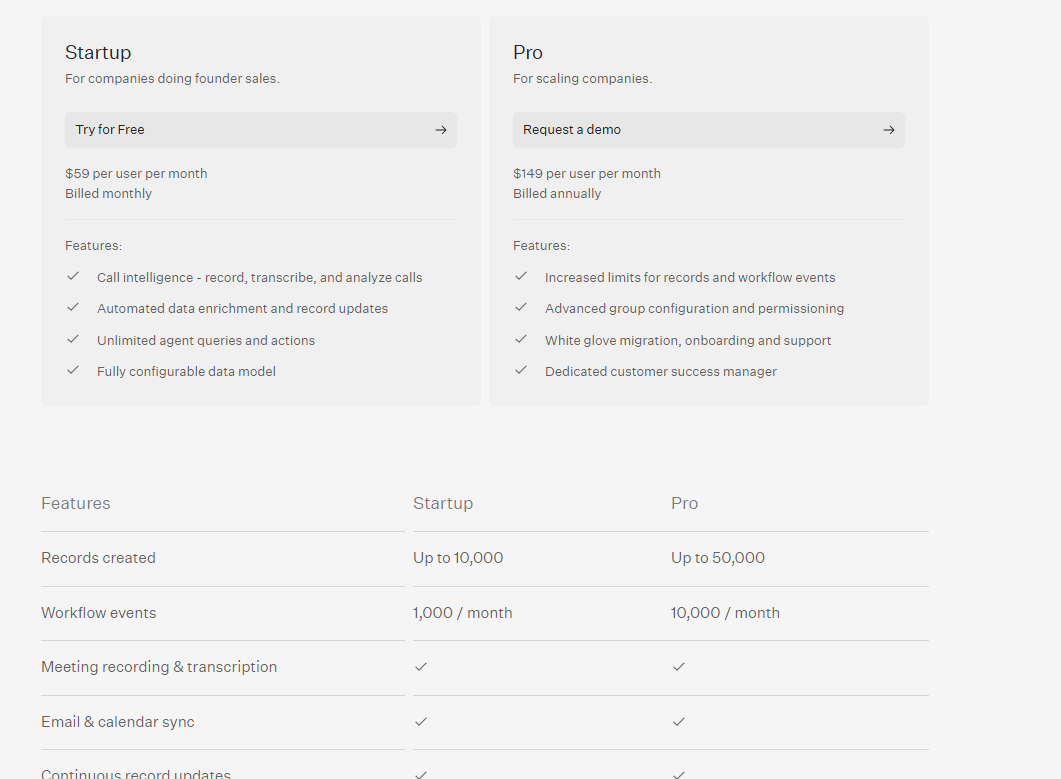Viewport: 1061px width, 779px height.
Task: Select the Pro column header
Action: [x=685, y=503]
